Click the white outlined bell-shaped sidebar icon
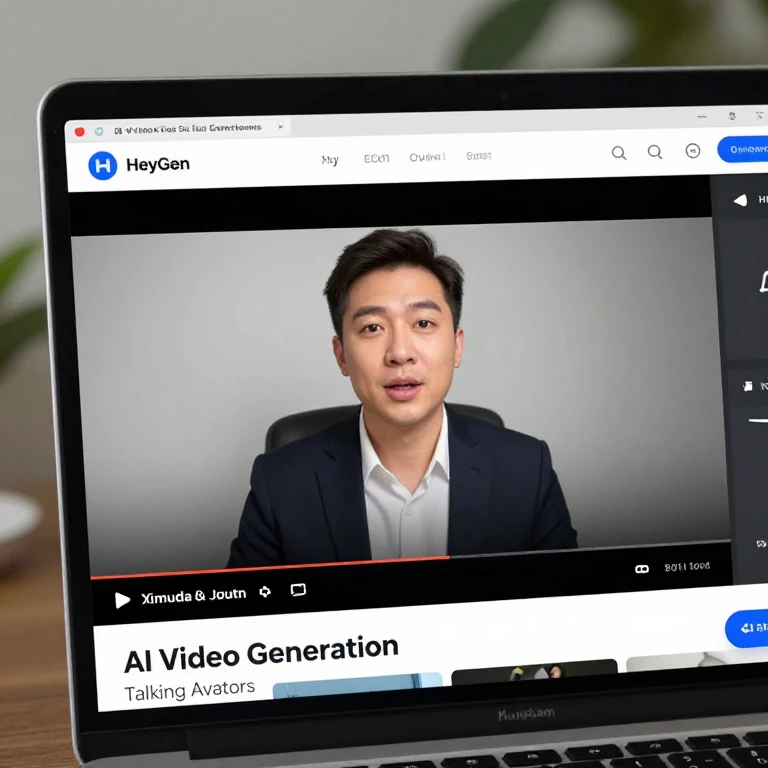This screenshot has width=768, height=768. (764, 282)
